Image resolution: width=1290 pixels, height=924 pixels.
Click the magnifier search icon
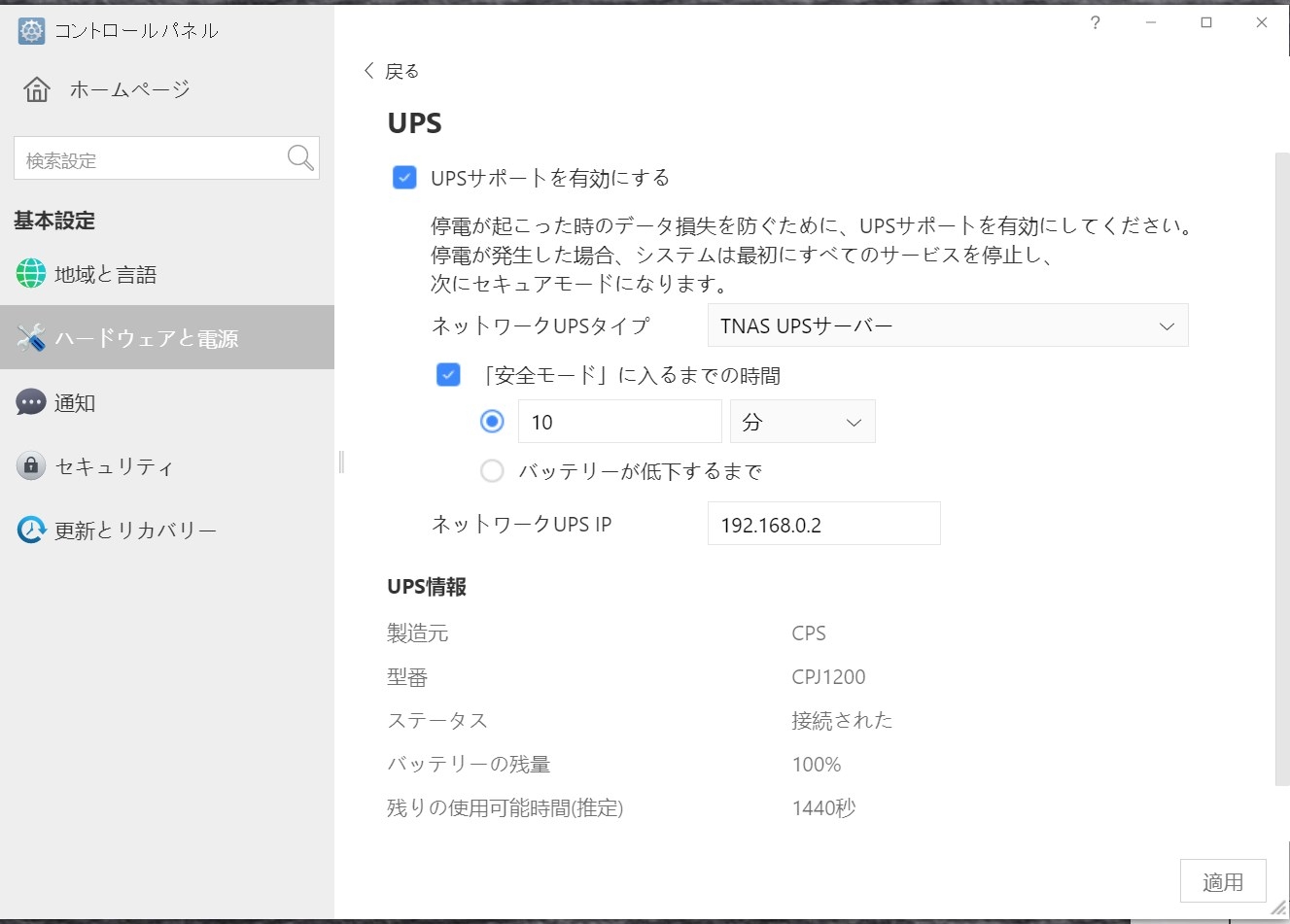point(300,157)
